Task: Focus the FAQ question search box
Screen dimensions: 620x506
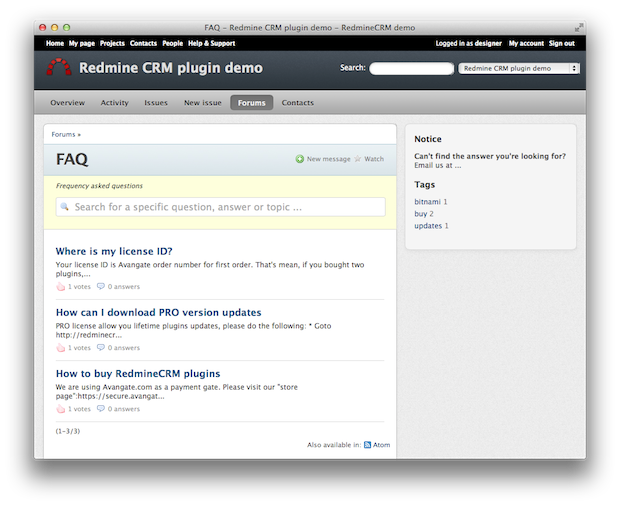Action: pos(220,207)
